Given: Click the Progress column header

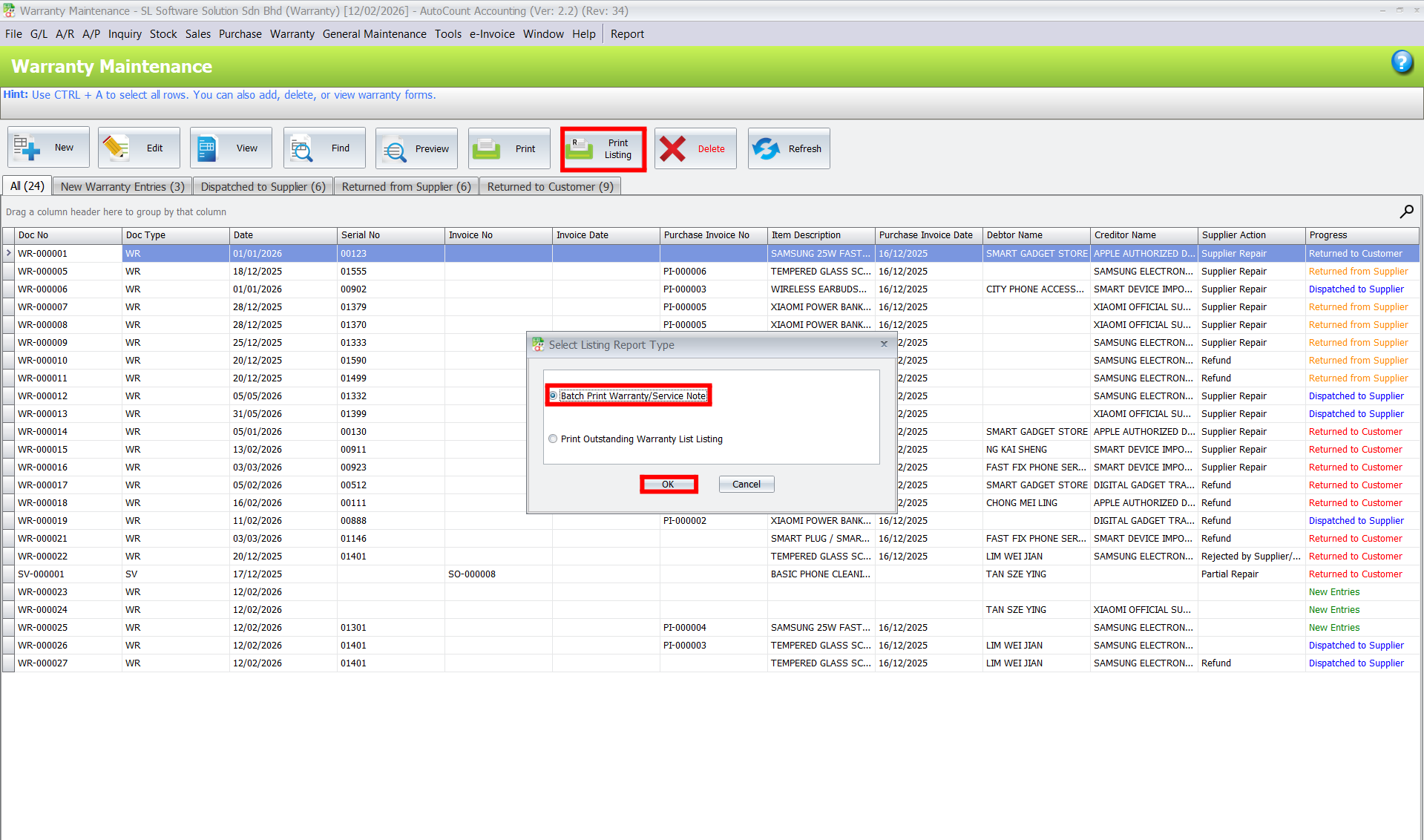Looking at the screenshot, I should (x=1328, y=235).
